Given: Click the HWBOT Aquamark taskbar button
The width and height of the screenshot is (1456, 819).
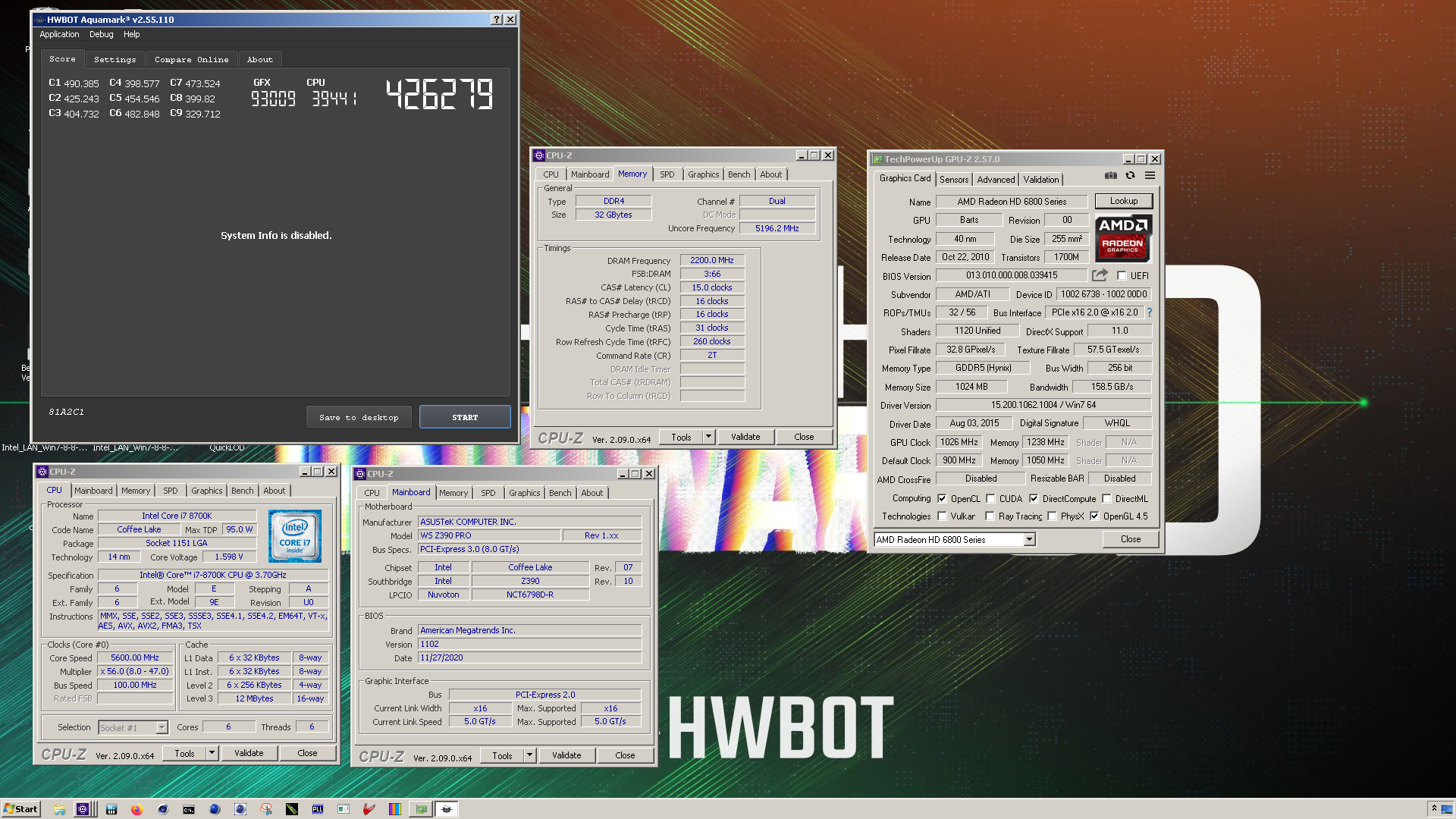Looking at the screenshot, I should (x=447, y=809).
